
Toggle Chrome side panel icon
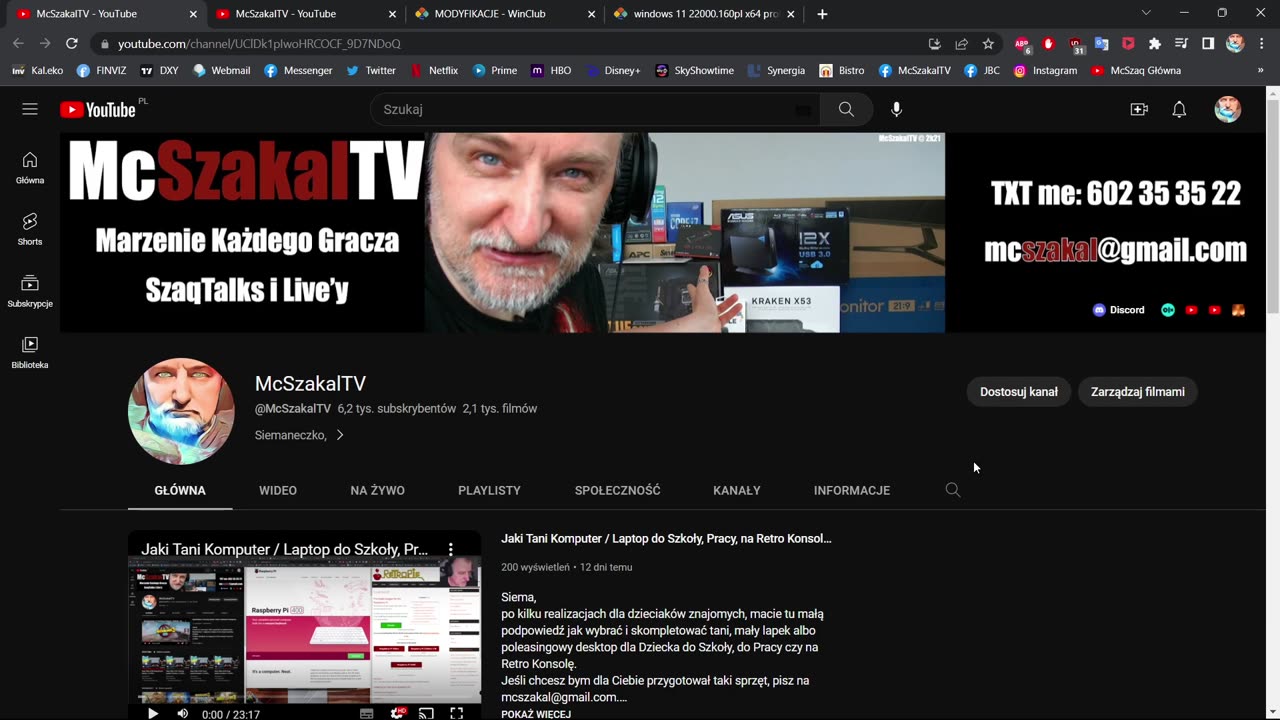coord(1208,43)
